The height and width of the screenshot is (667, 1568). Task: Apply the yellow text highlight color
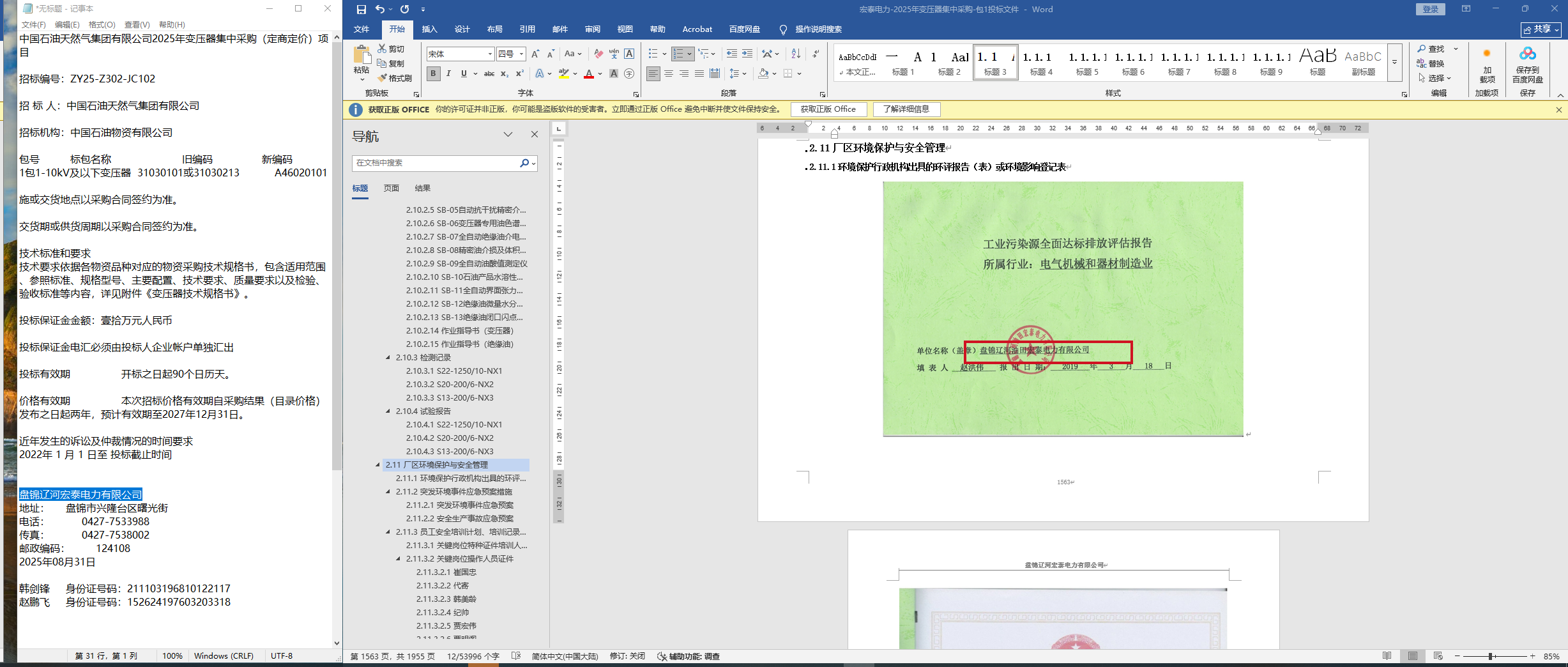(x=564, y=73)
